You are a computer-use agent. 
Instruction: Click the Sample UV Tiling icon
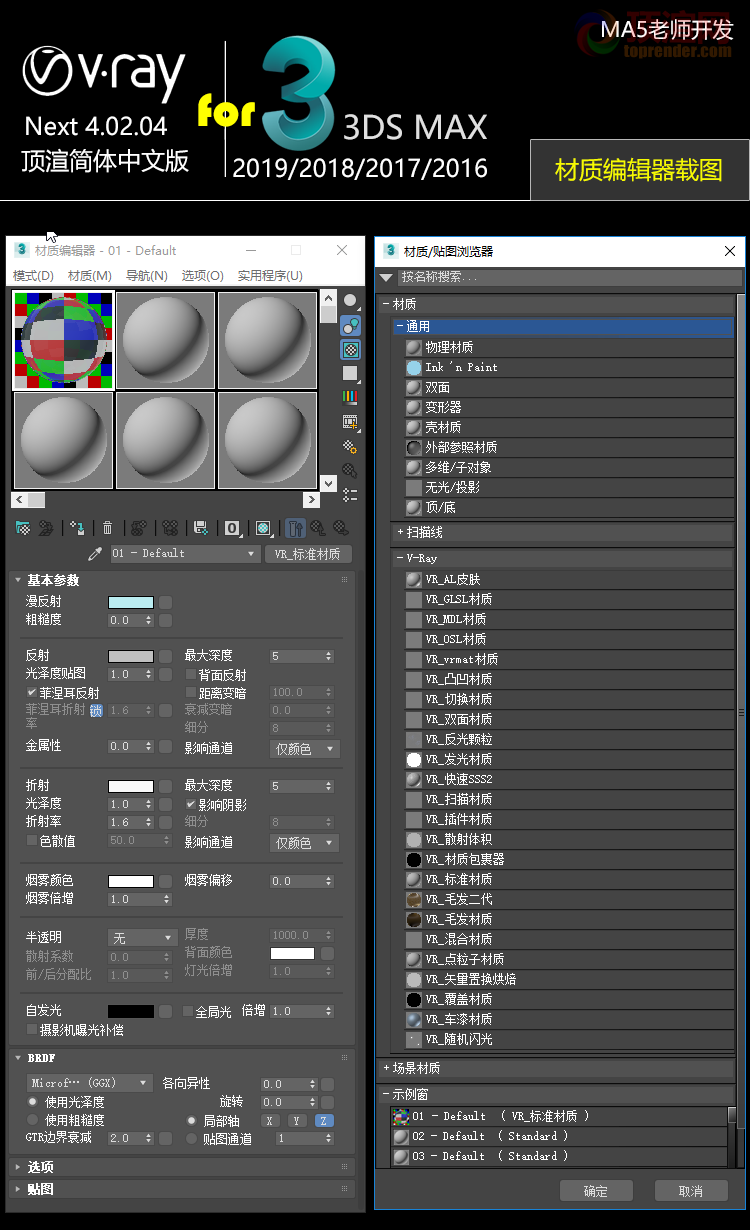350,373
